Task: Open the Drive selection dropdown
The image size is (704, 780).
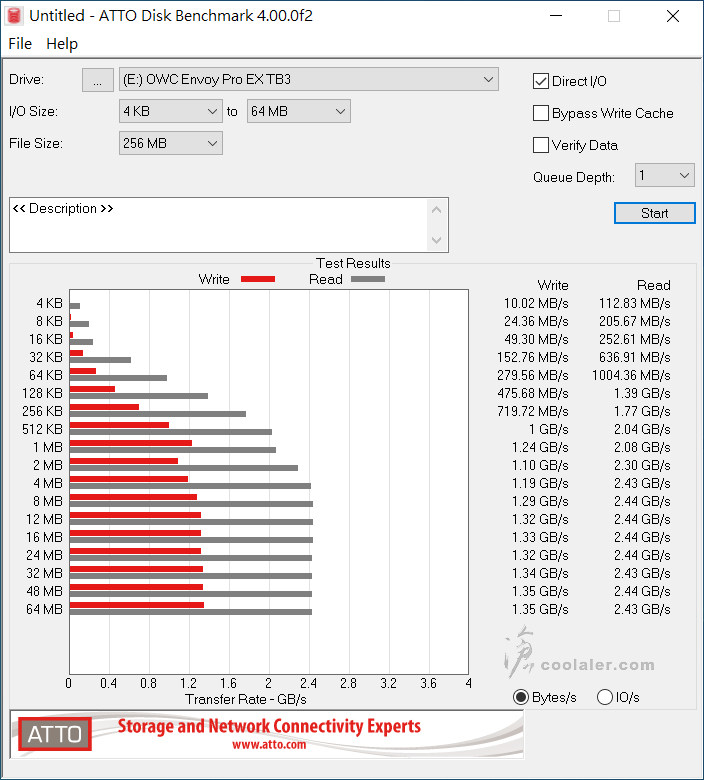Action: [308, 80]
